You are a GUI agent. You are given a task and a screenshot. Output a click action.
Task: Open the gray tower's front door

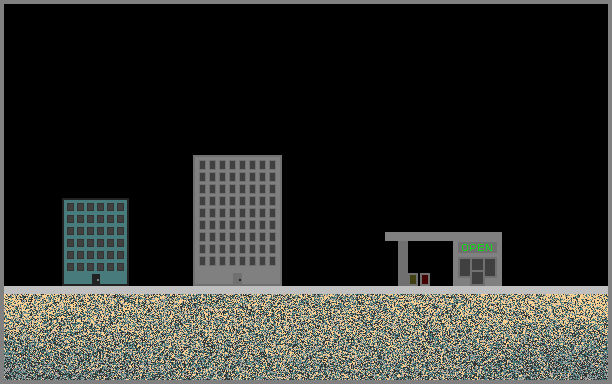click(x=237, y=279)
